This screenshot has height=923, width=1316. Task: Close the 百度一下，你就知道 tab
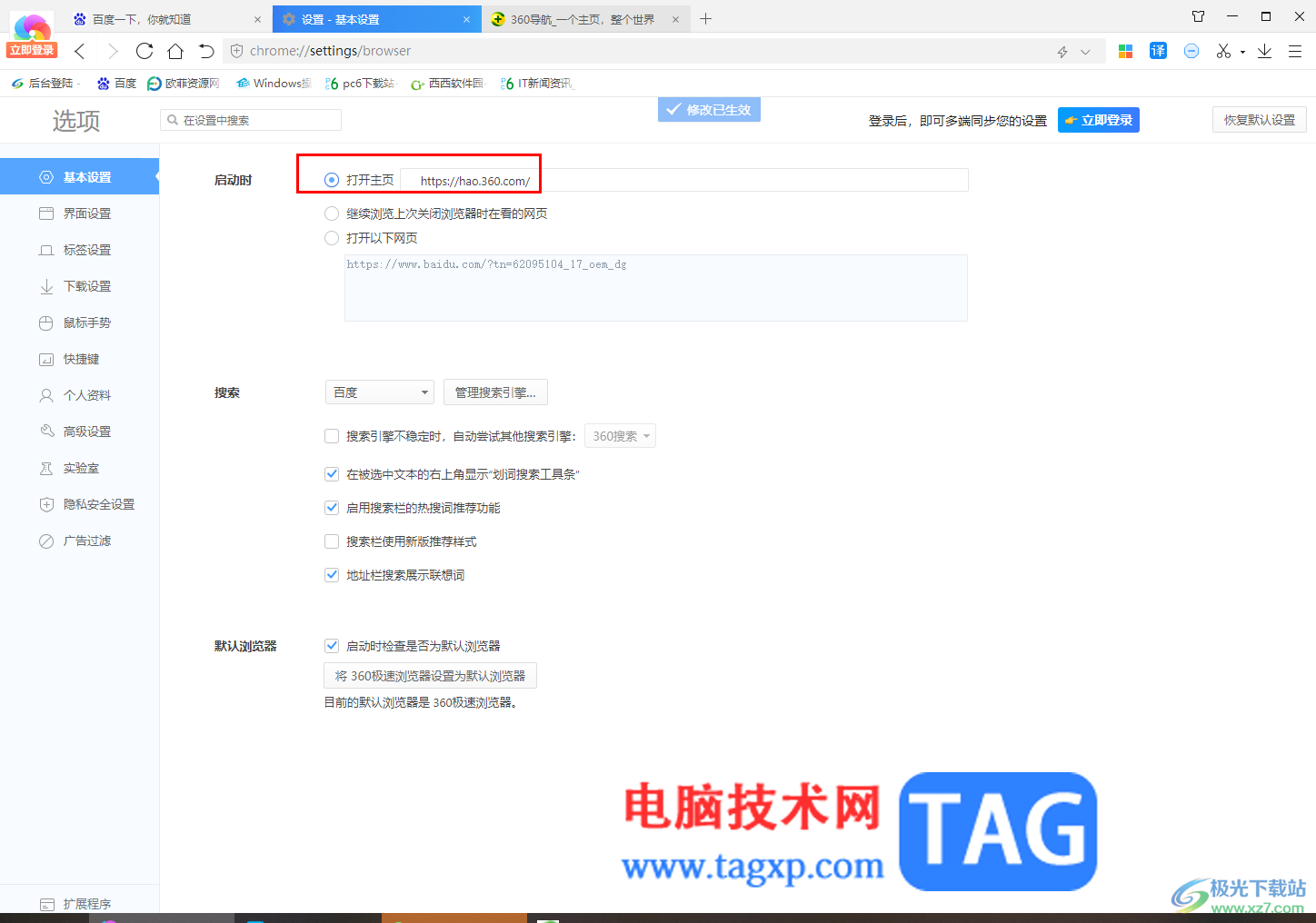coord(257,19)
